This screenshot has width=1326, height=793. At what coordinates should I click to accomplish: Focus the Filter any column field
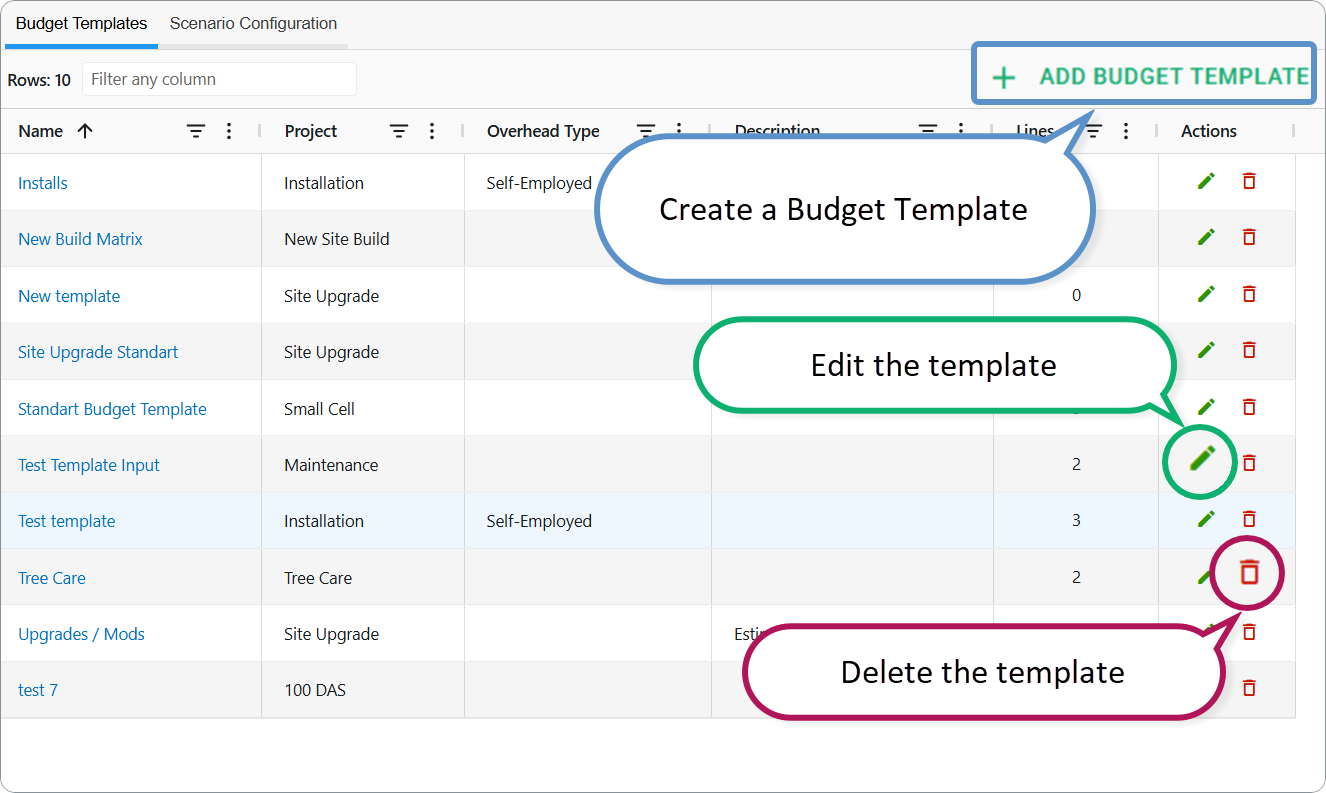[x=219, y=79]
